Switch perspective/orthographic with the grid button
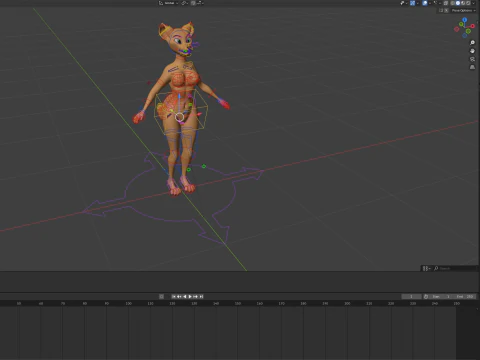The width and height of the screenshot is (480, 360). [472, 67]
